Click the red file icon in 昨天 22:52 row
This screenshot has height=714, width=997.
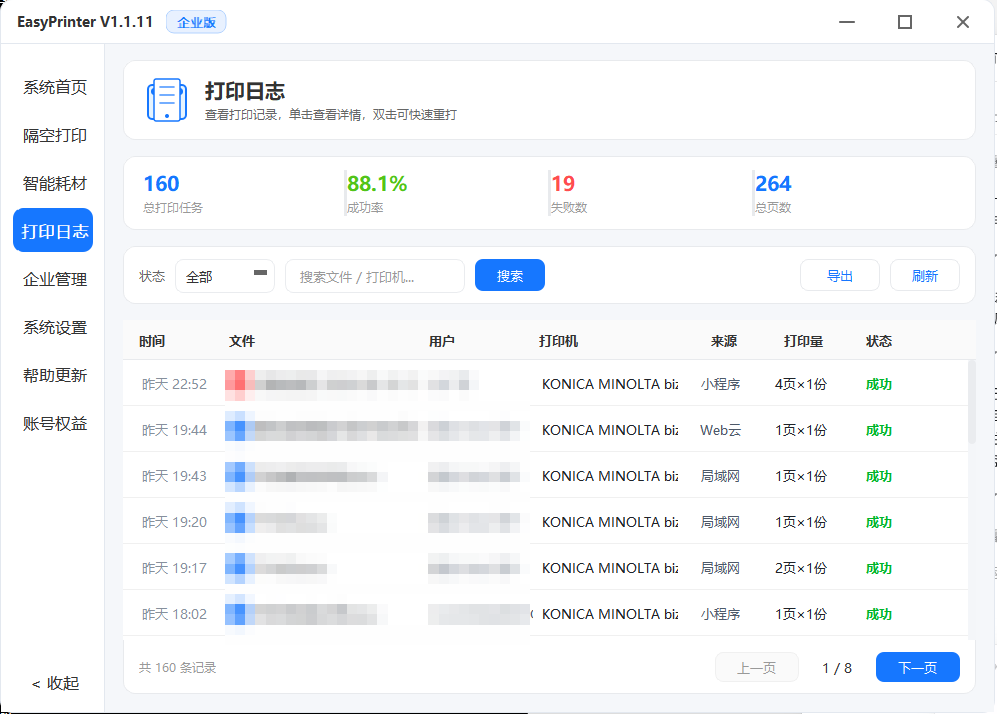pos(240,385)
